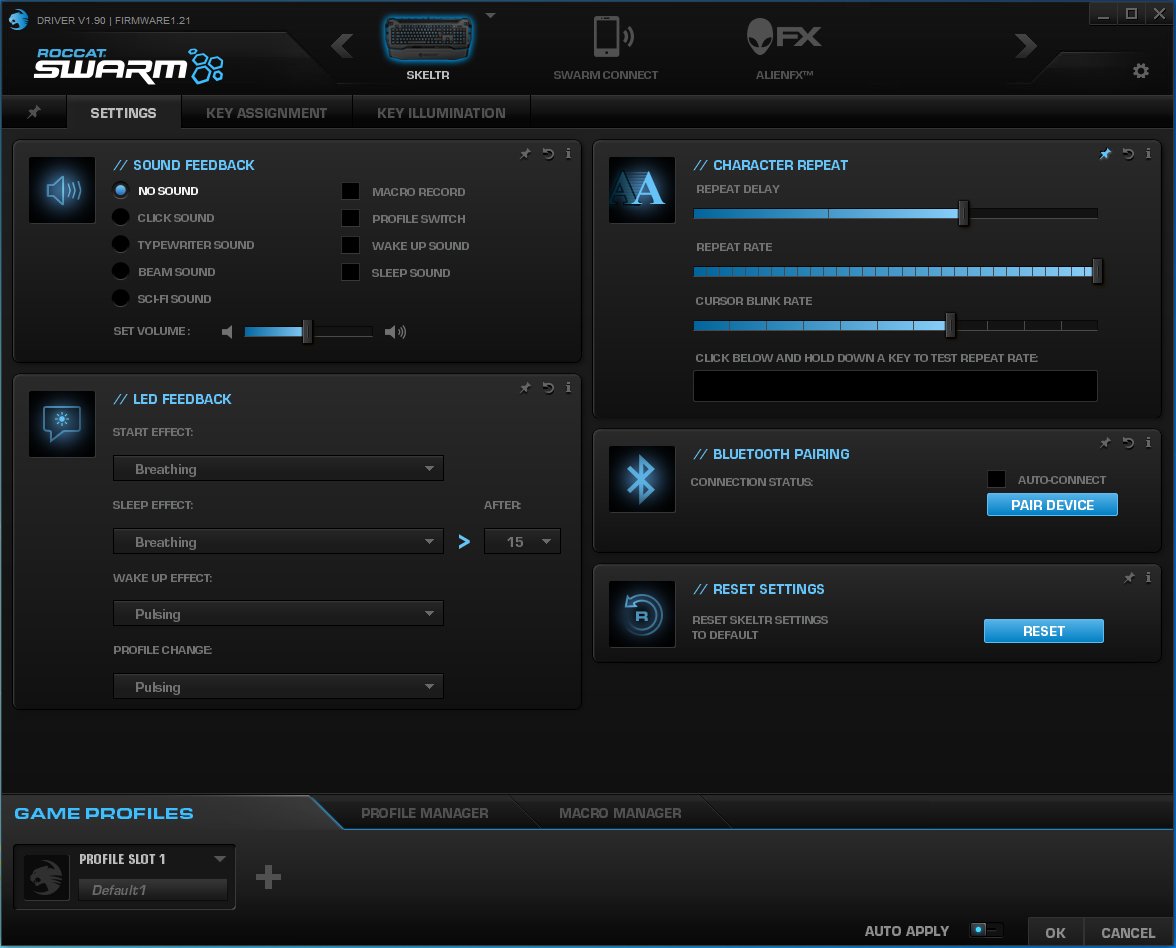Click the Repeat Delay slider handle
The width and height of the screenshot is (1176, 948).
coord(963,213)
